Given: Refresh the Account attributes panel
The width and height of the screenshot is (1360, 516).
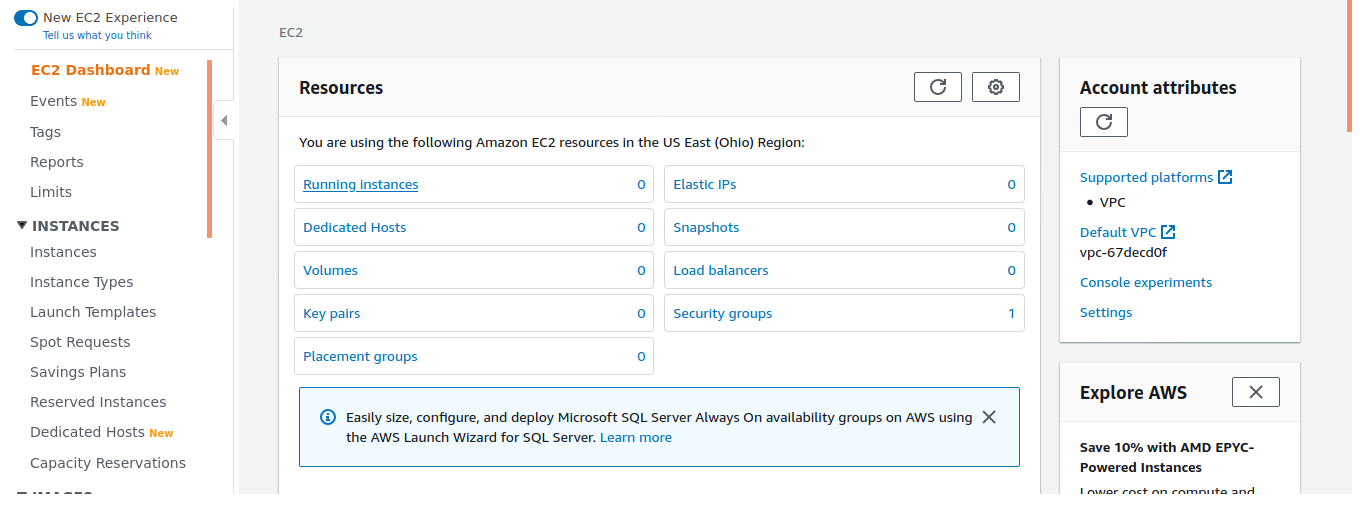Looking at the screenshot, I should [1104, 122].
